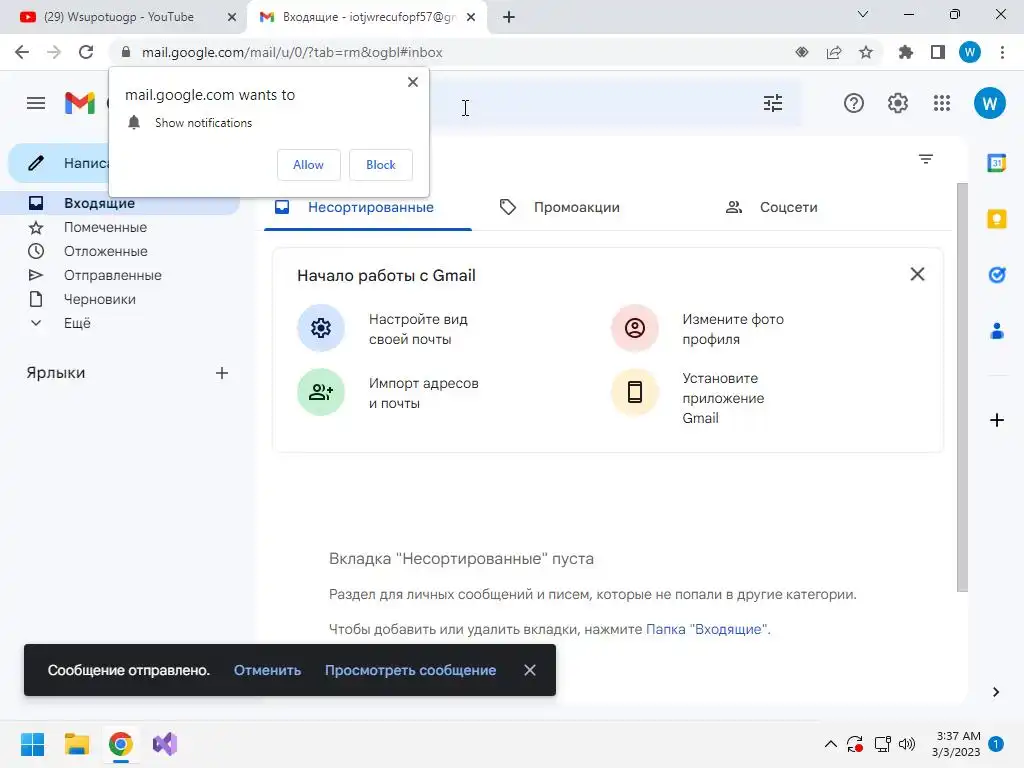Viewport: 1024px width, 768px height.
Task: Go forward in browser history
Action: [x=54, y=52]
